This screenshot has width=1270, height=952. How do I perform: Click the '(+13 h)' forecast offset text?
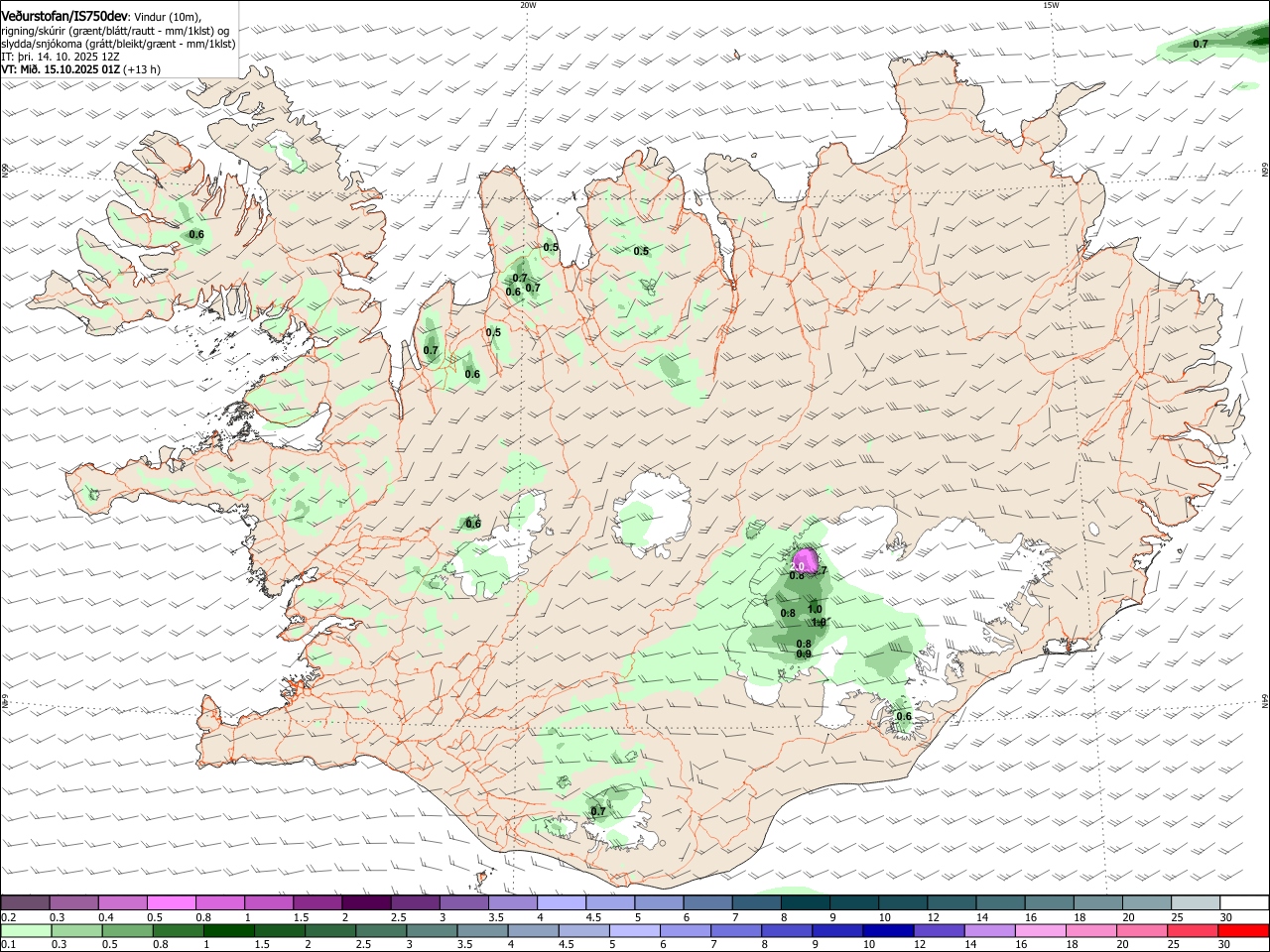click(142, 69)
